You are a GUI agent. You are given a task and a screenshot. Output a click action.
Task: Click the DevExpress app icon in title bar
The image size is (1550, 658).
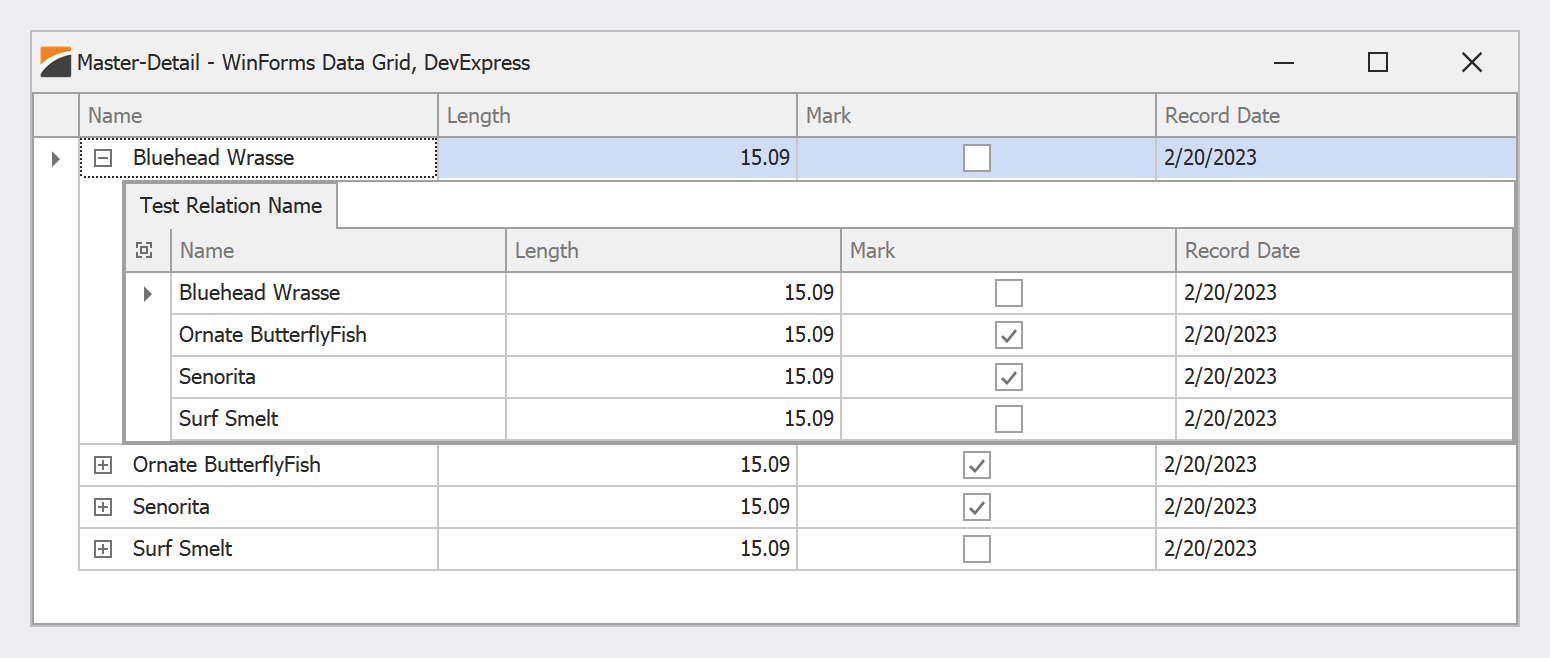(x=56, y=62)
